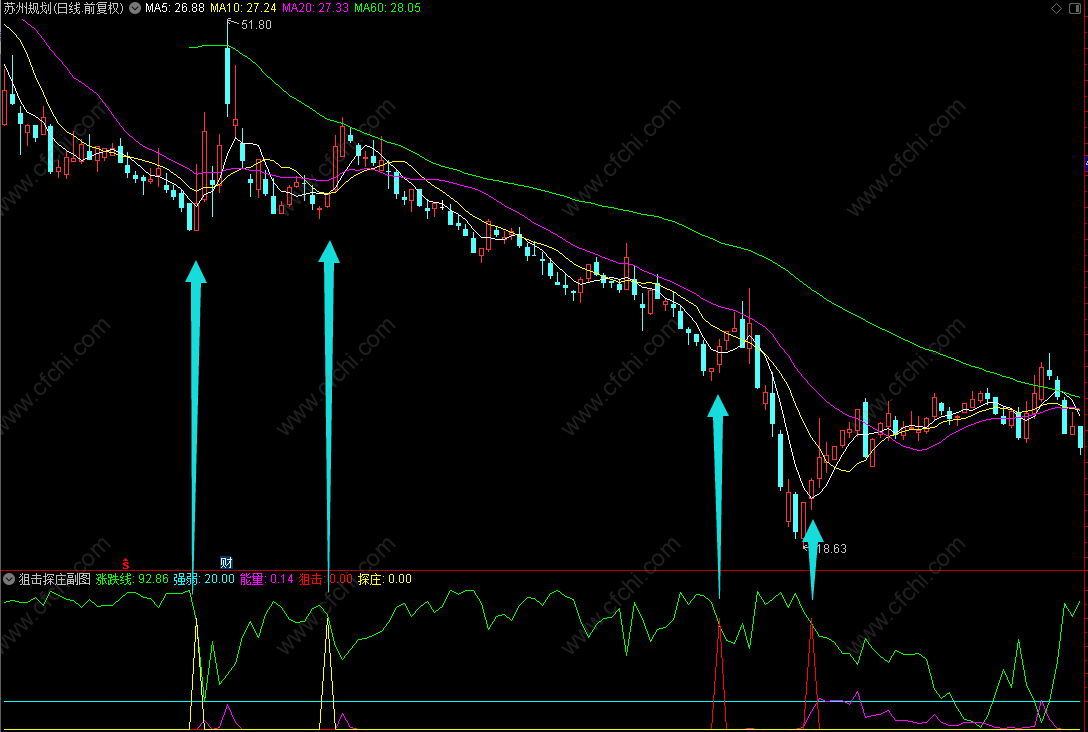1088x732 pixels.
Task: Click the MA60: 28.05 label
Action: [x=387, y=8]
